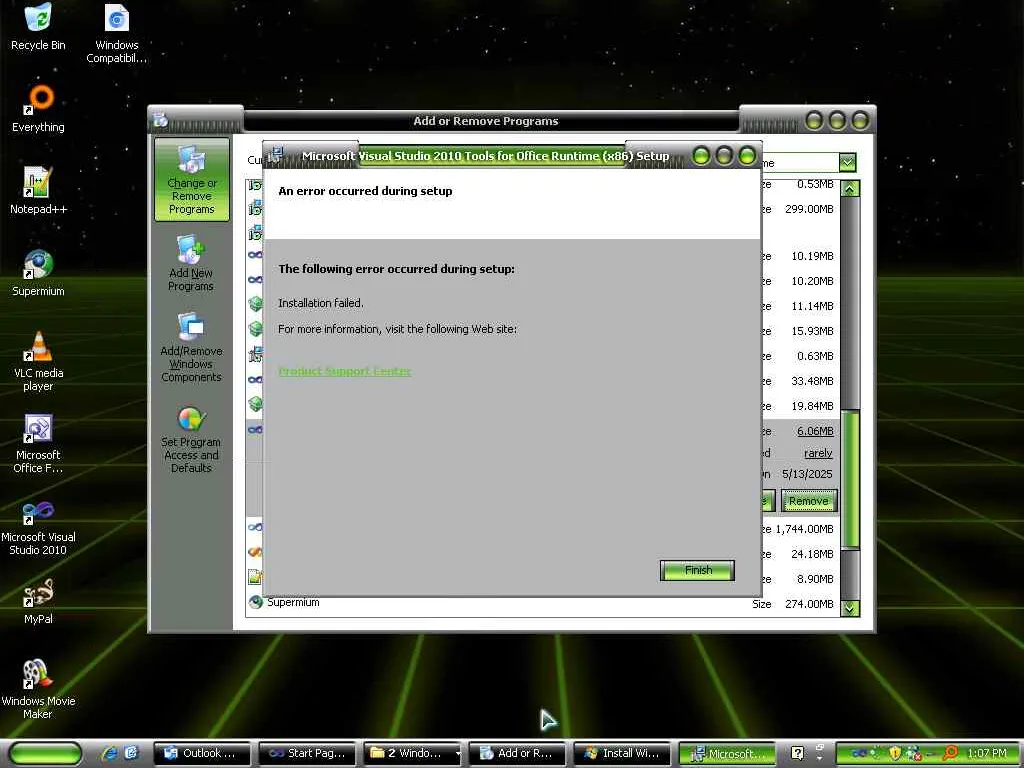Launch Supermium browser from the desktop

point(39,273)
